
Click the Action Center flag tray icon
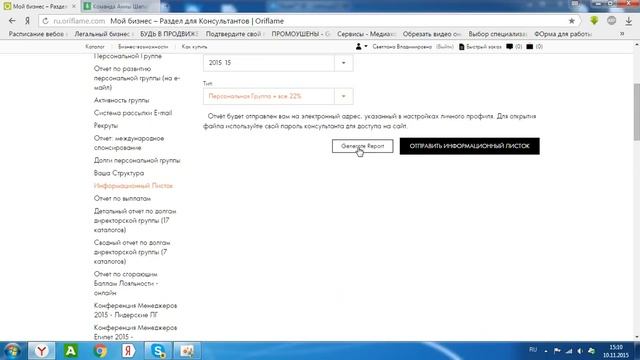(557, 351)
